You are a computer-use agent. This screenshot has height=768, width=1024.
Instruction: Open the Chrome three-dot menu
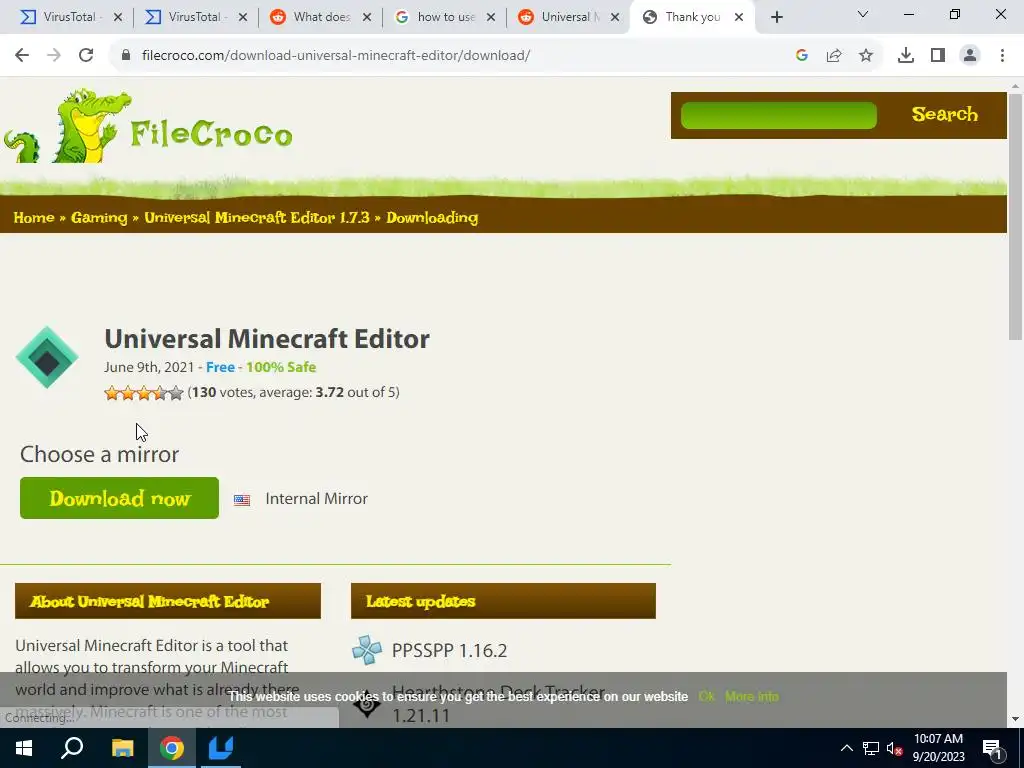point(1002,56)
